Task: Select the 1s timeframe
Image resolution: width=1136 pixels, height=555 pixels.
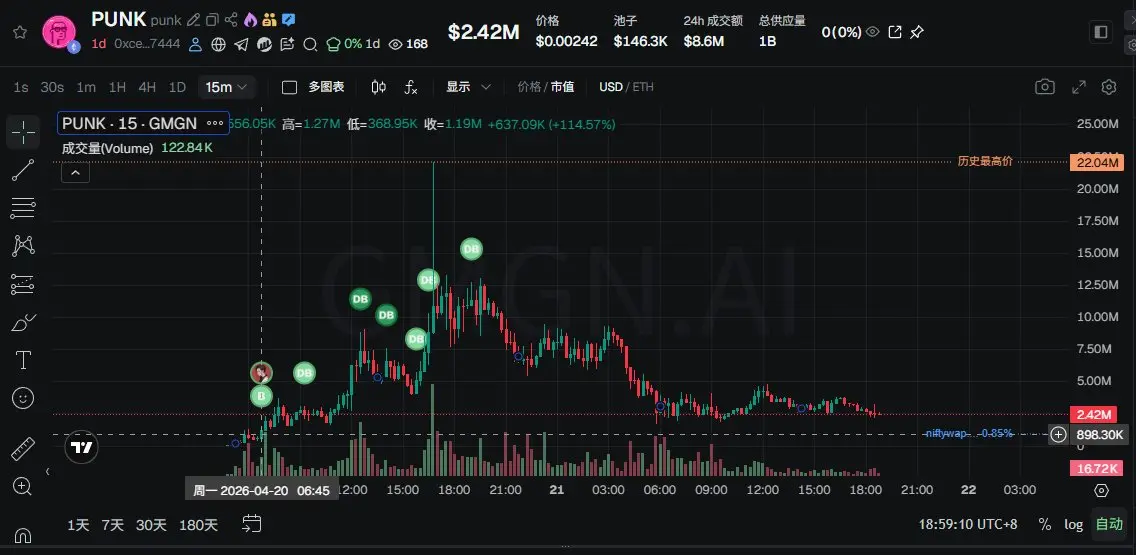Action: [21, 88]
